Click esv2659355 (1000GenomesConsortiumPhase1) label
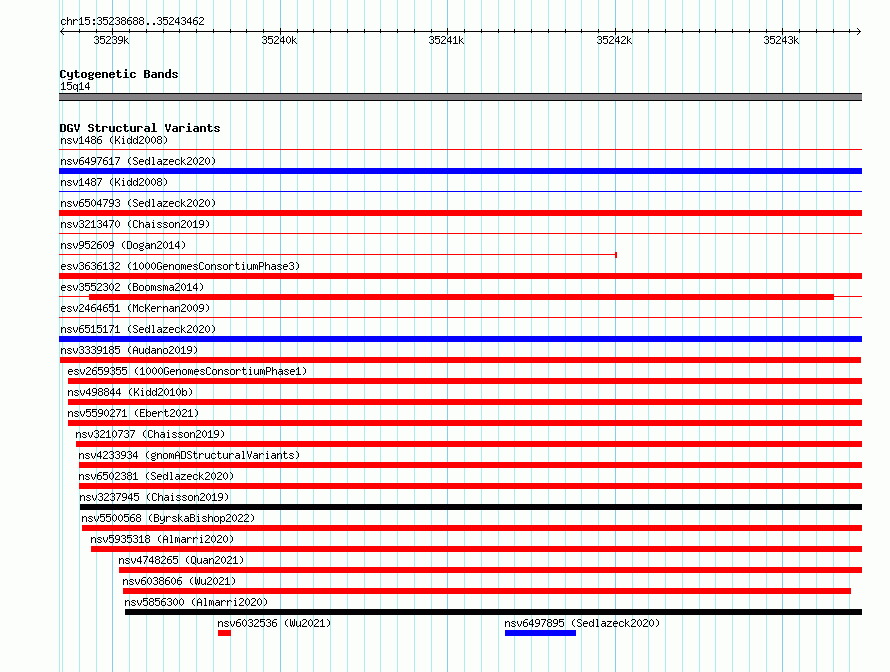Screen dimensions: 890x672 187,371
